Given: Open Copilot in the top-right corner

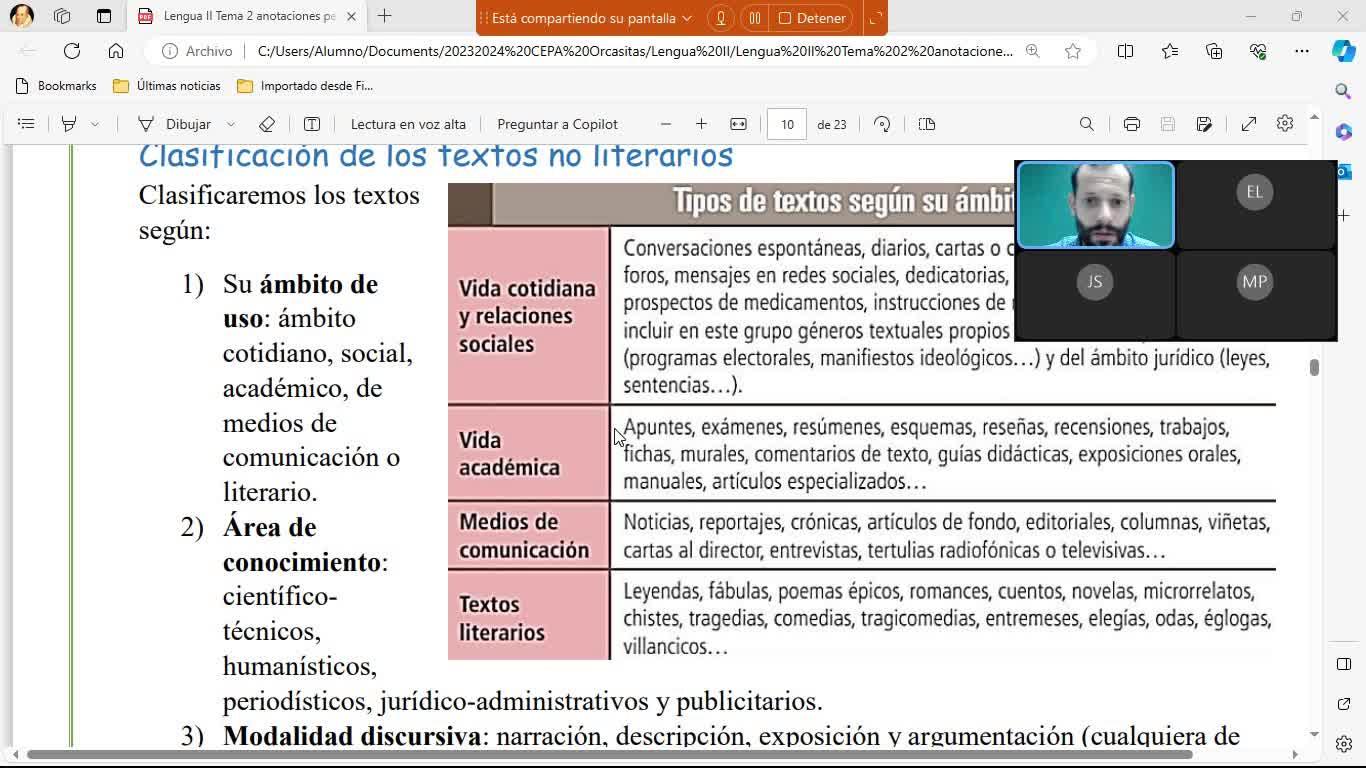Looking at the screenshot, I should tap(1343, 51).
